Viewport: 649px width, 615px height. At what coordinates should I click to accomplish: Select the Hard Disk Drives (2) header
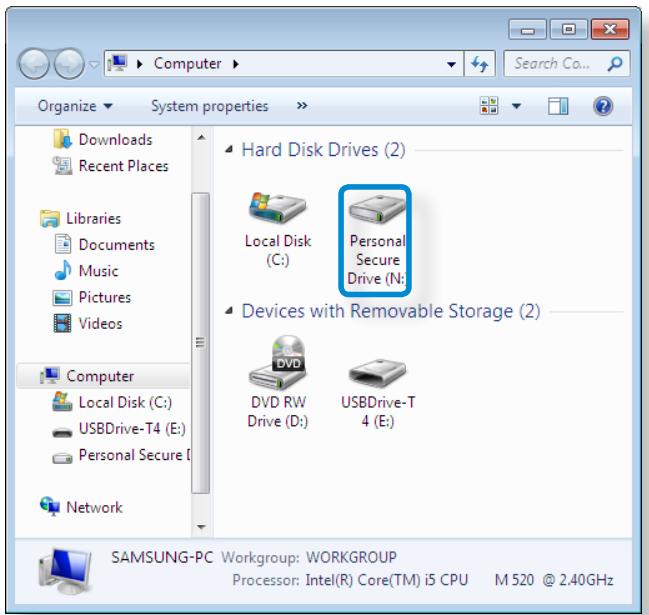coord(323,149)
